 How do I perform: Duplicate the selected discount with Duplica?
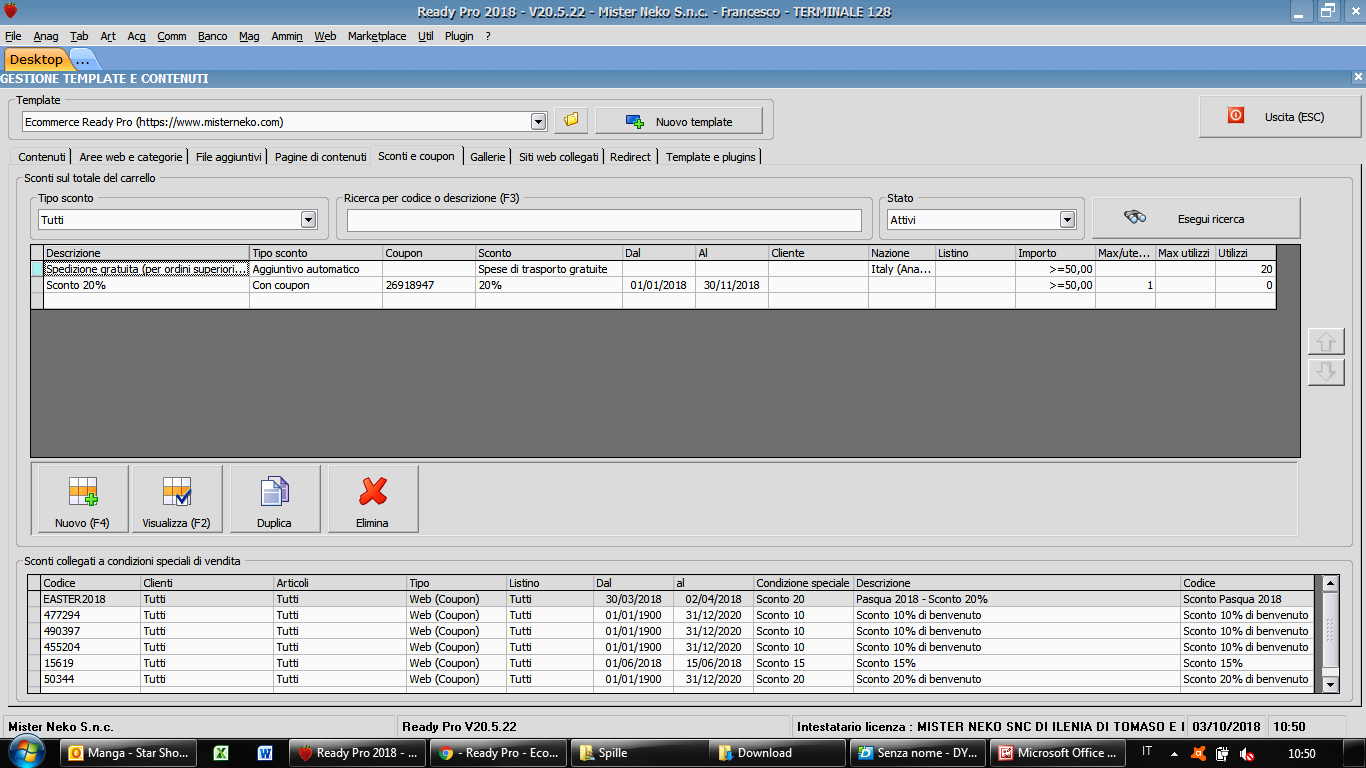(x=274, y=499)
